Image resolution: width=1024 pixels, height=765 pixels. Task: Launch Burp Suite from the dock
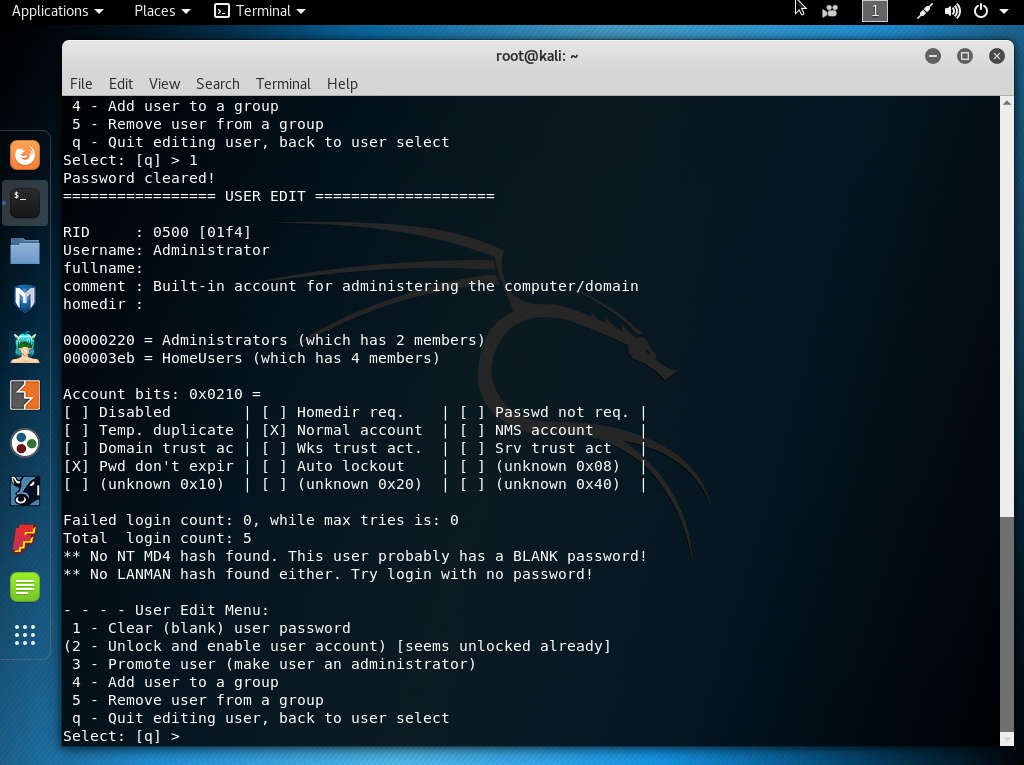pyautogui.click(x=25, y=395)
